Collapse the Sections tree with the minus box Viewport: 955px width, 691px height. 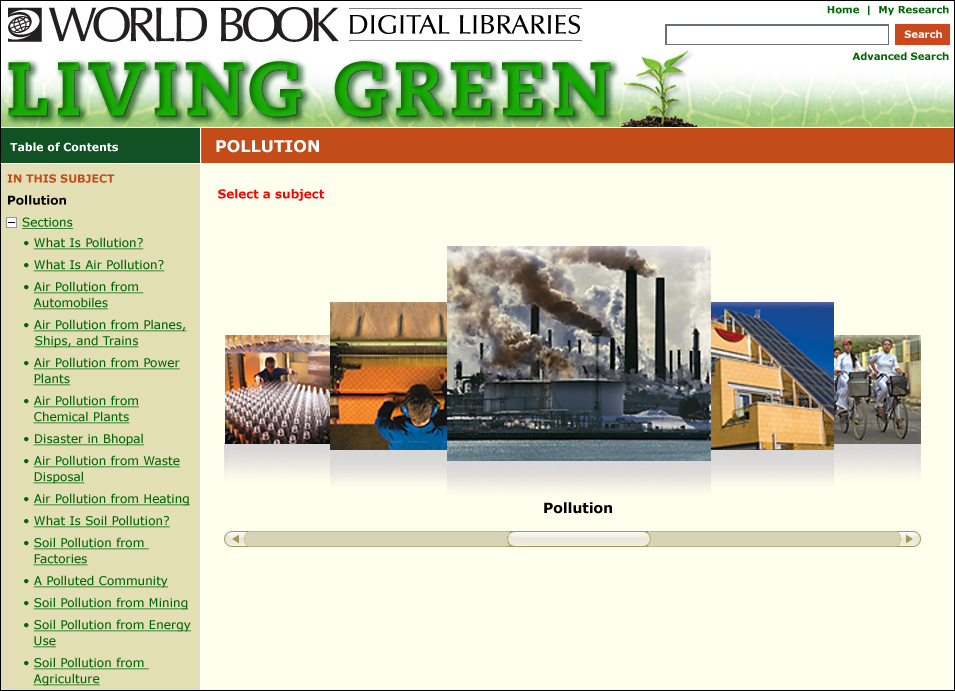(12, 222)
